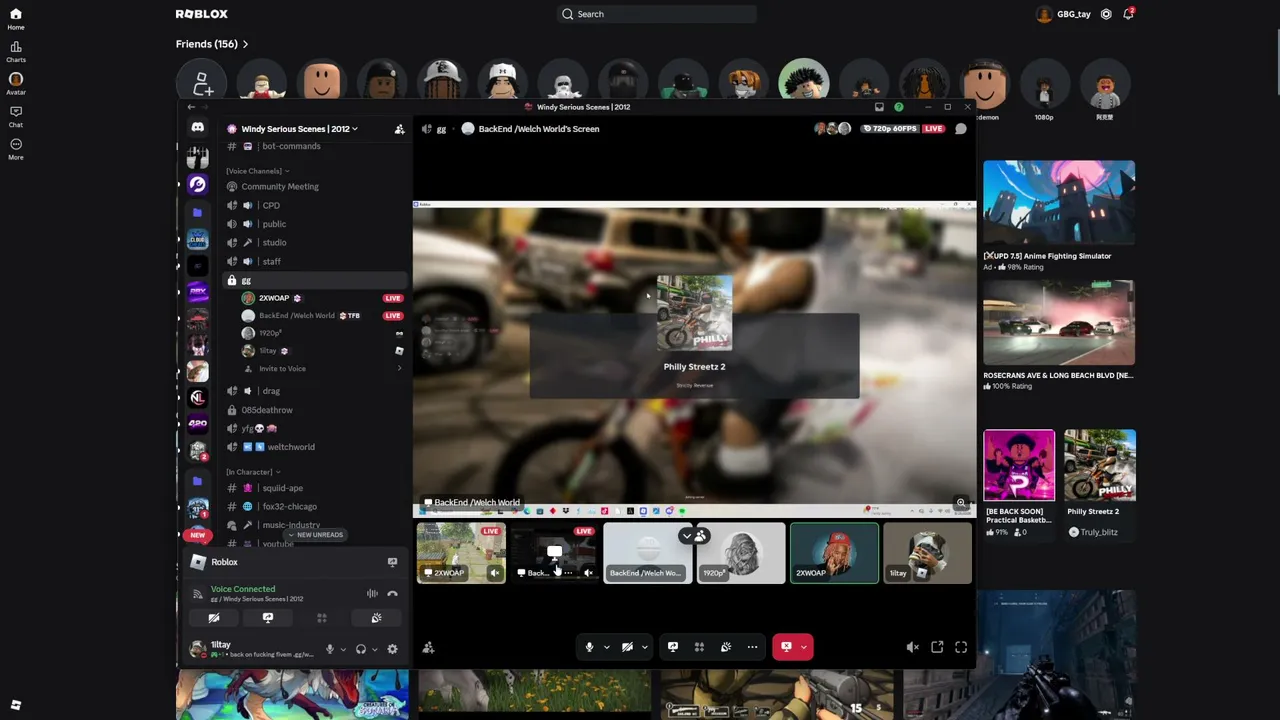The image size is (1280, 720).
Task: Stop streaming with red button
Action: [786, 647]
